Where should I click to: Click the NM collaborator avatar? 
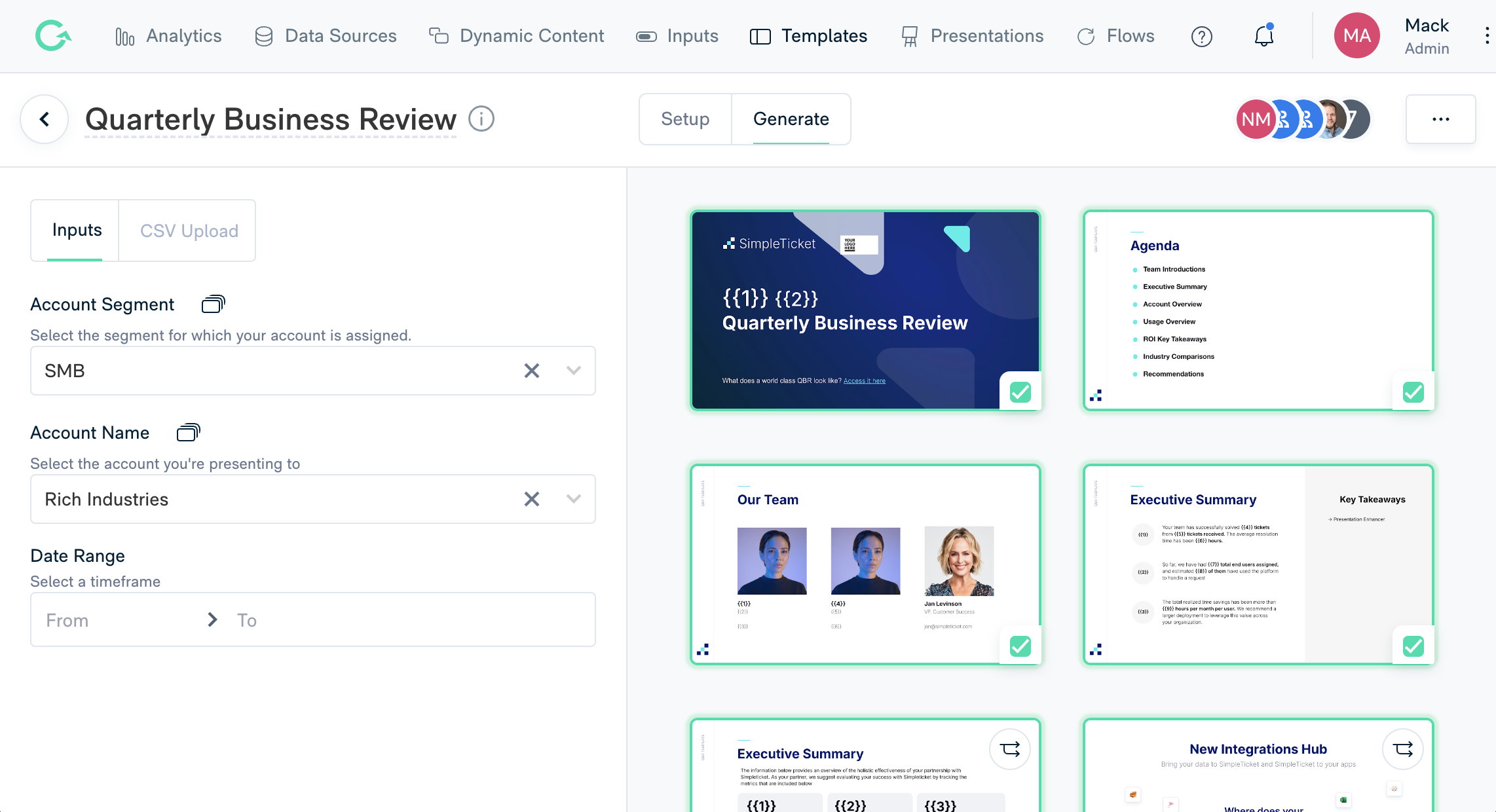pyautogui.click(x=1255, y=119)
